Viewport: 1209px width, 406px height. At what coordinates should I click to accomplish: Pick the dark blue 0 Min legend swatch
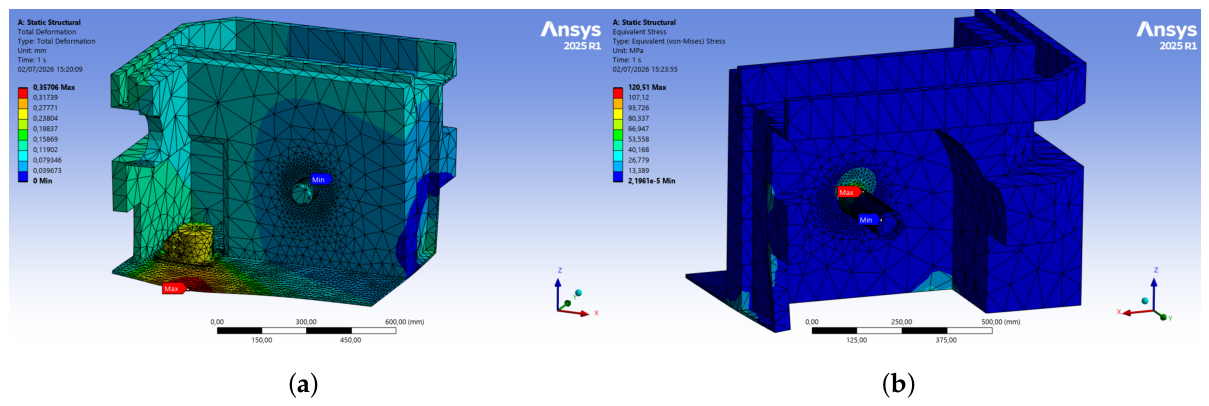point(22,174)
